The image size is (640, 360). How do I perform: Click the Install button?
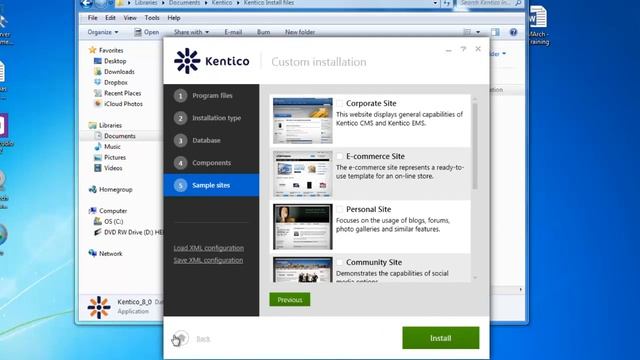(x=441, y=338)
